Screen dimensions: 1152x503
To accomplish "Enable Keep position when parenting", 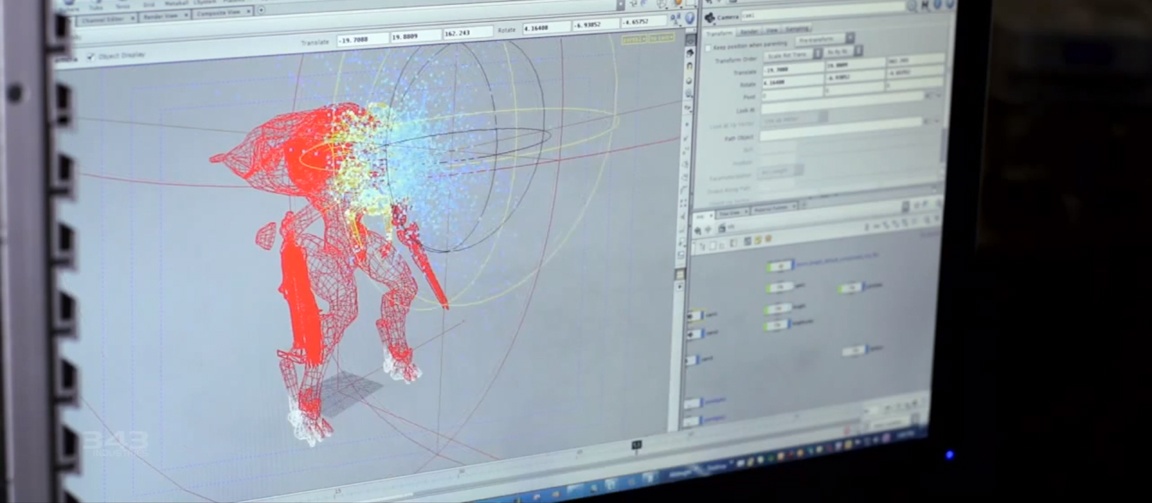I will (x=710, y=46).
